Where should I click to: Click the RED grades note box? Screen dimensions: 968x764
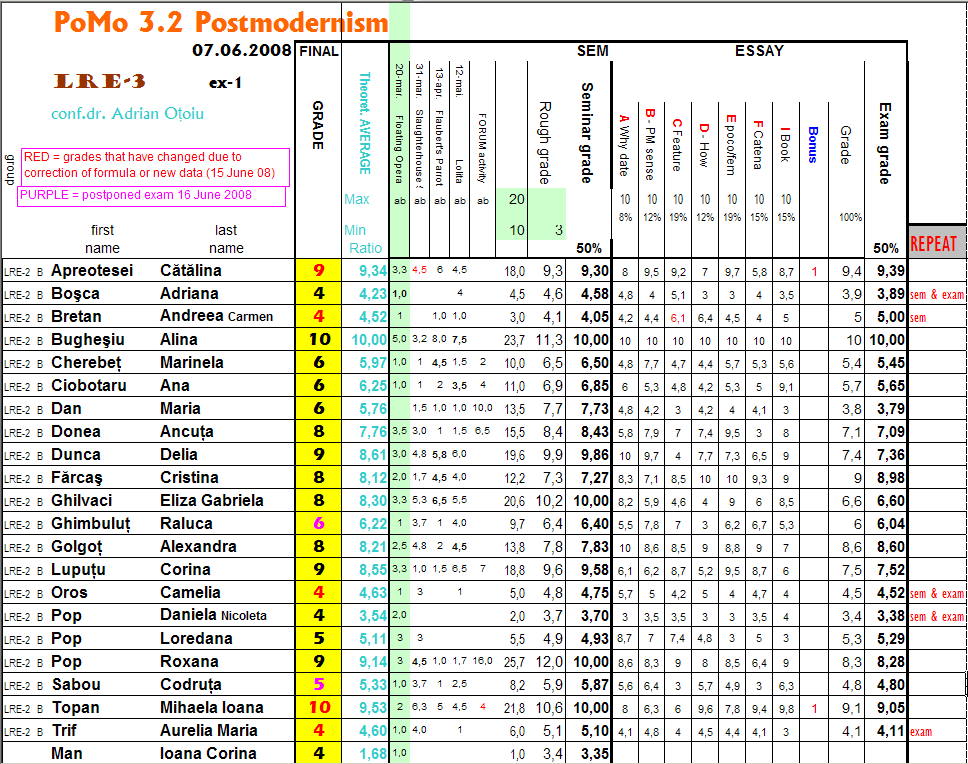156,167
